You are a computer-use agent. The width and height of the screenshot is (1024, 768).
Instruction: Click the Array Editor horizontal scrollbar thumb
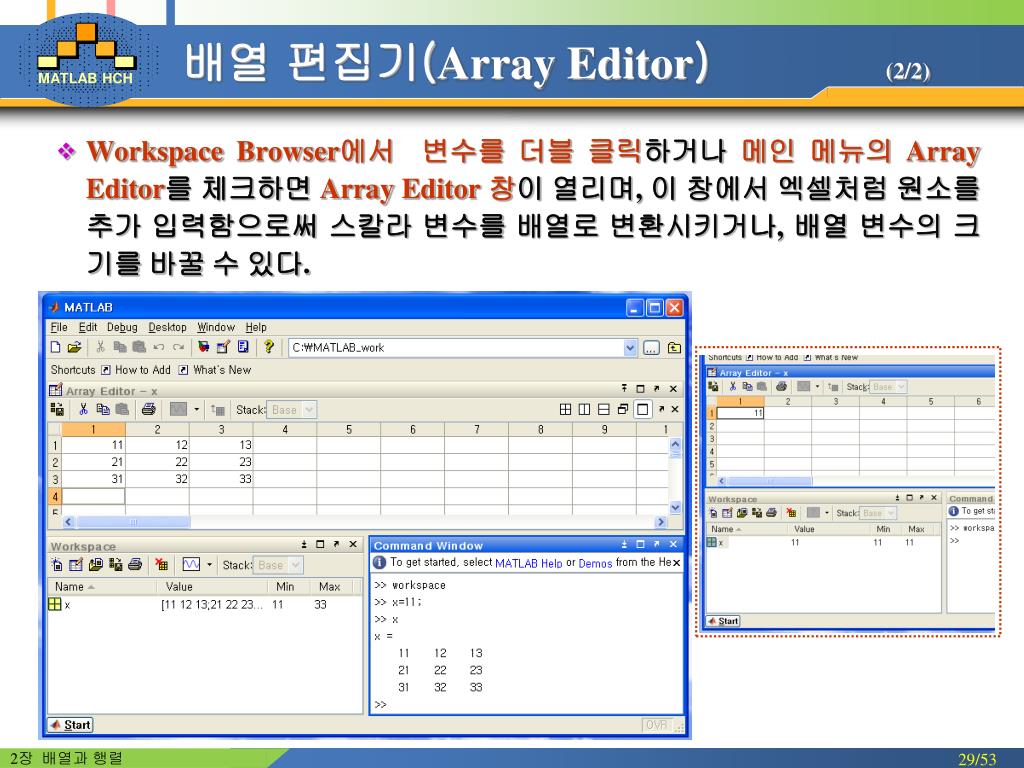pyautogui.click(x=134, y=522)
